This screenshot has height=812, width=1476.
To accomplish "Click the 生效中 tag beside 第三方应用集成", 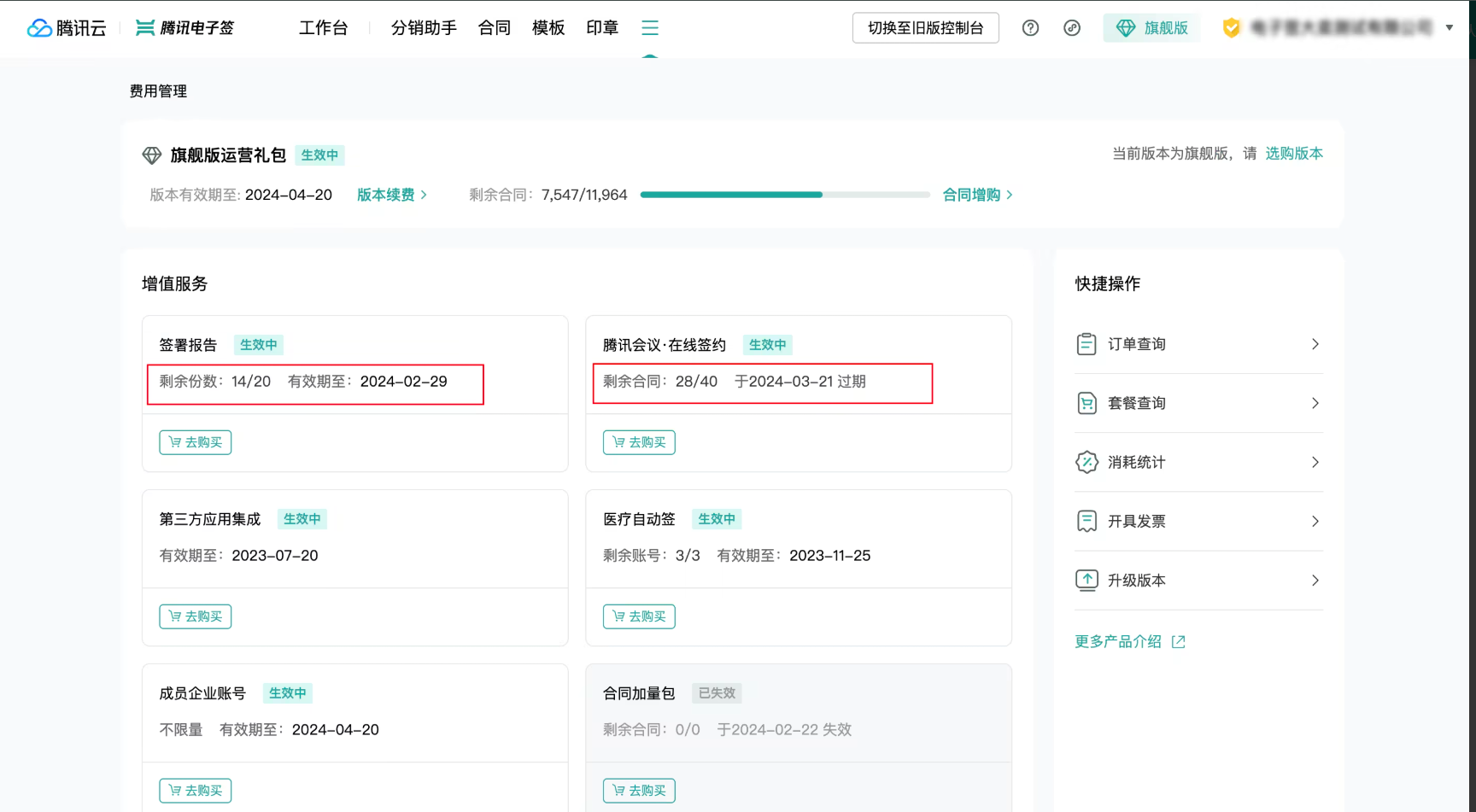I will (x=302, y=519).
